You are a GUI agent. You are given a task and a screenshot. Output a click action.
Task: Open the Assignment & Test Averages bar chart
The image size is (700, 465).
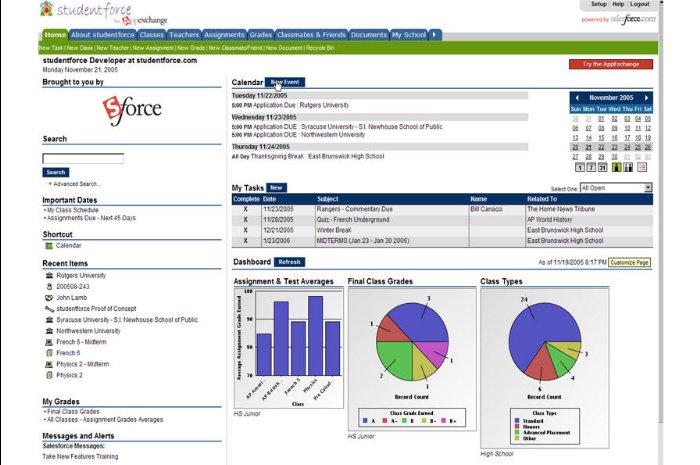pyautogui.click(x=289, y=348)
